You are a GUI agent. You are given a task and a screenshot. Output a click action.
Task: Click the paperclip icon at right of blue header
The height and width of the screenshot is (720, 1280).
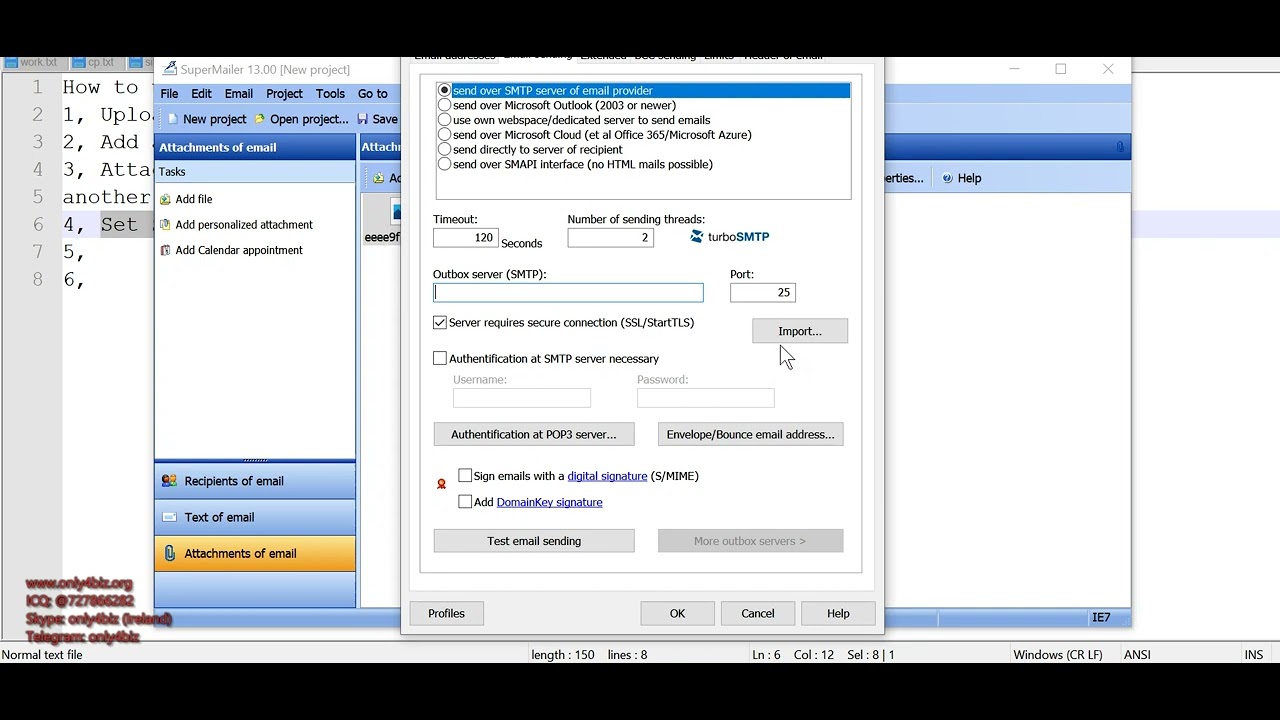(1120, 147)
